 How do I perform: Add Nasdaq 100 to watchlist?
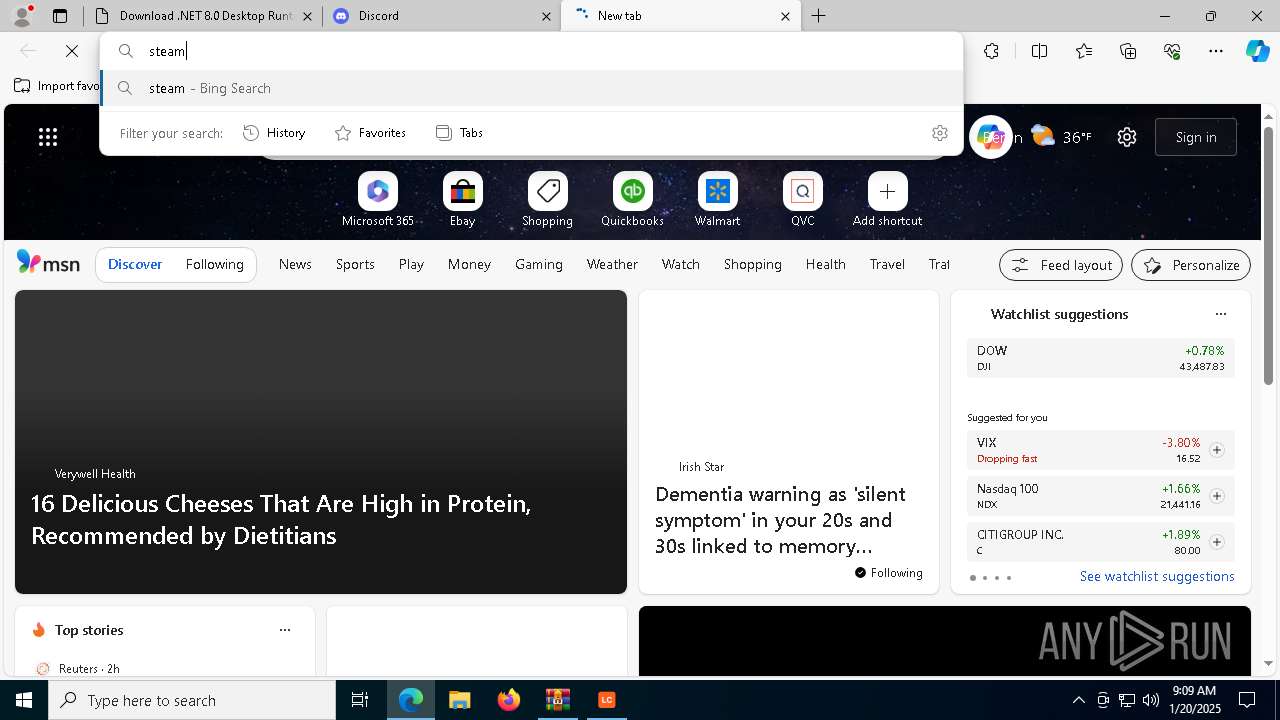point(1216,496)
